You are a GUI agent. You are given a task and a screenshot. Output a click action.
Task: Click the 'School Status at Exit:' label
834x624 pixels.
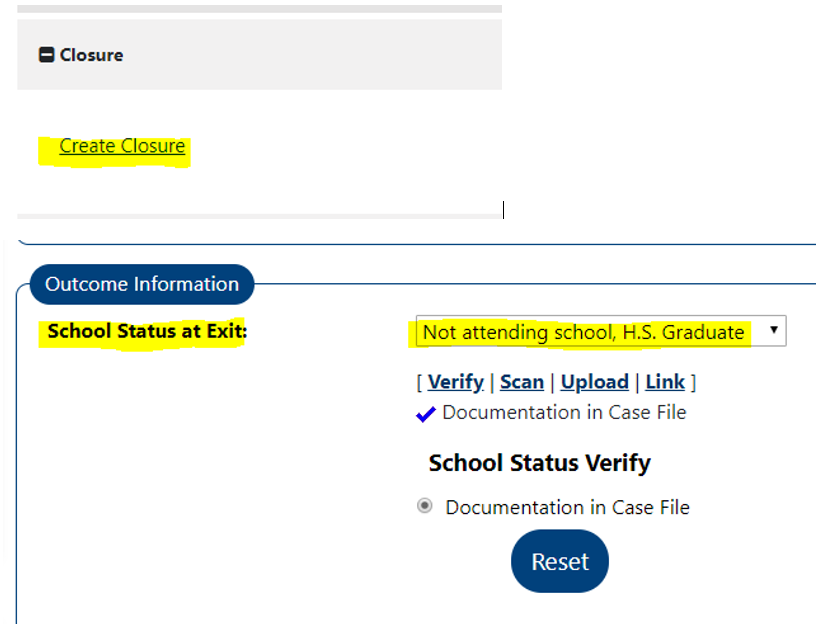(x=146, y=331)
